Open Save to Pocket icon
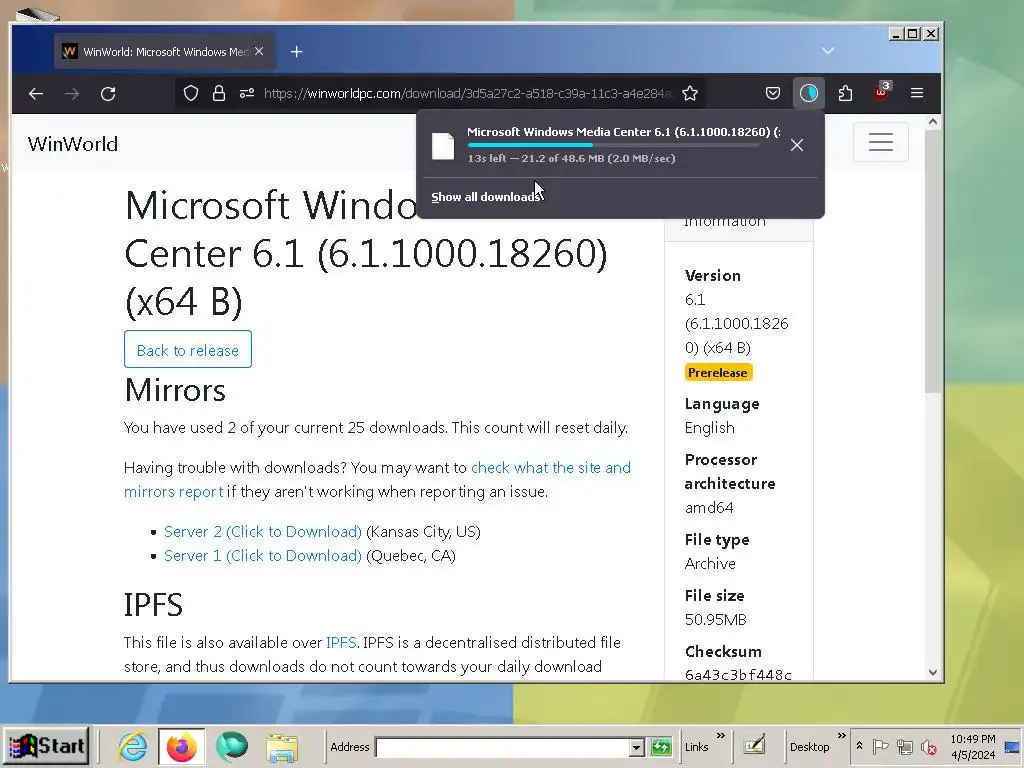 point(773,93)
